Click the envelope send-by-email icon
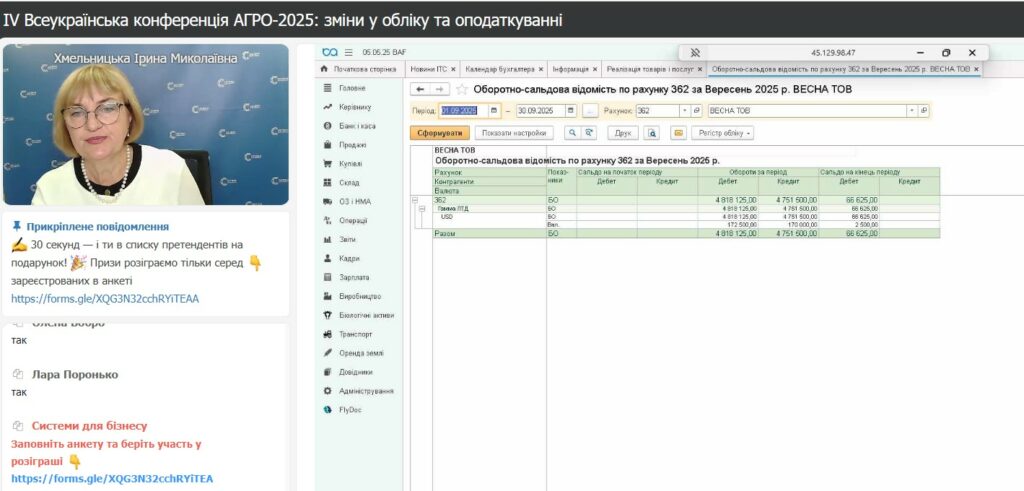Image resolution: width=1024 pixels, height=491 pixels. 678,132
